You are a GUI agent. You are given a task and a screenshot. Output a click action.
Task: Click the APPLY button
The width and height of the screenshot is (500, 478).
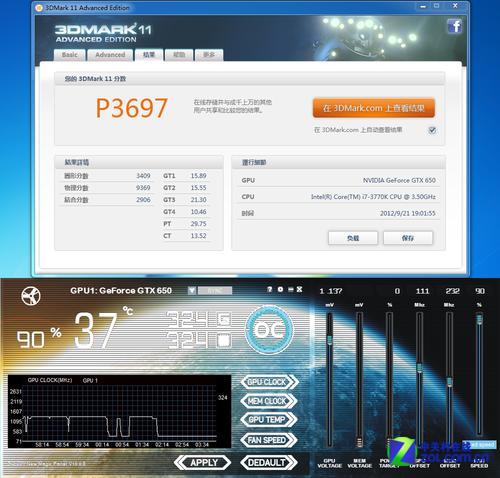203,463
